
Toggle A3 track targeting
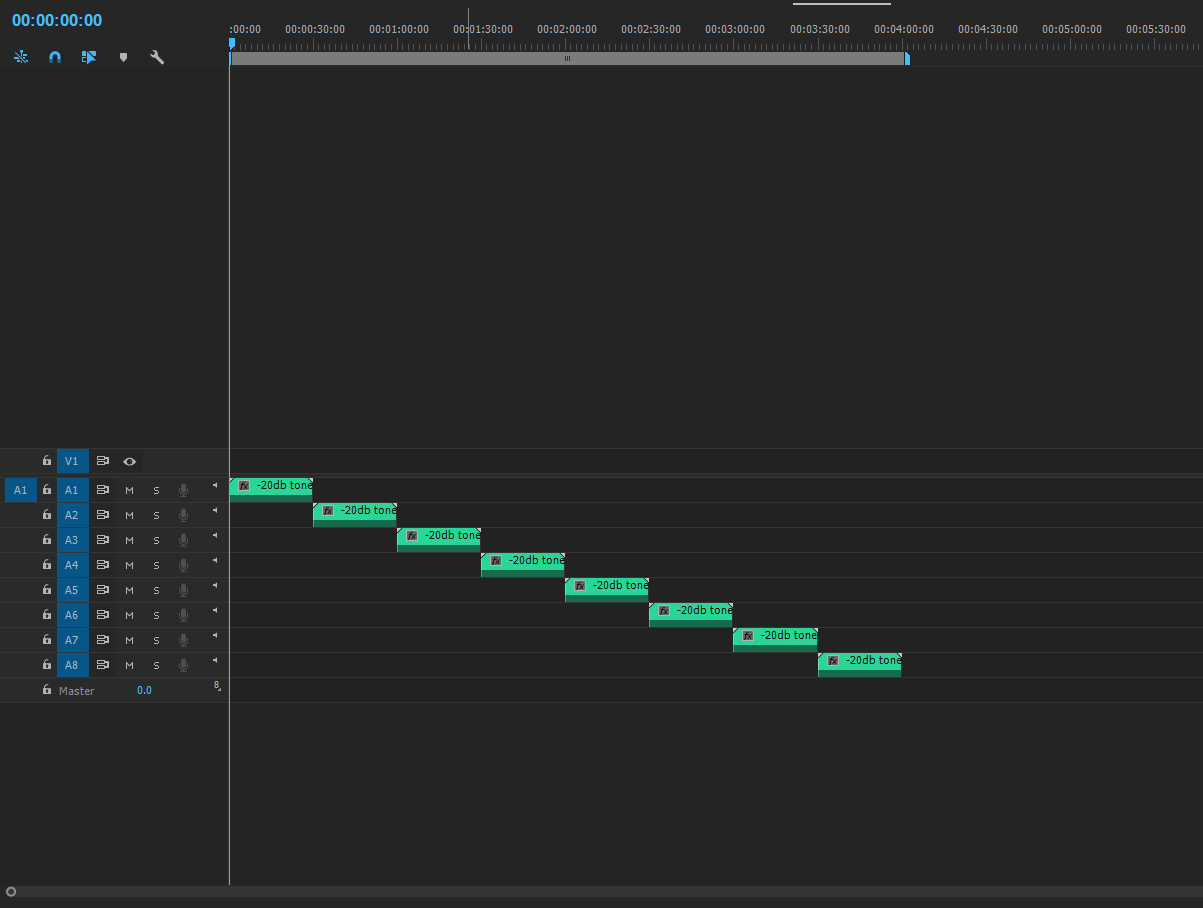(x=72, y=540)
